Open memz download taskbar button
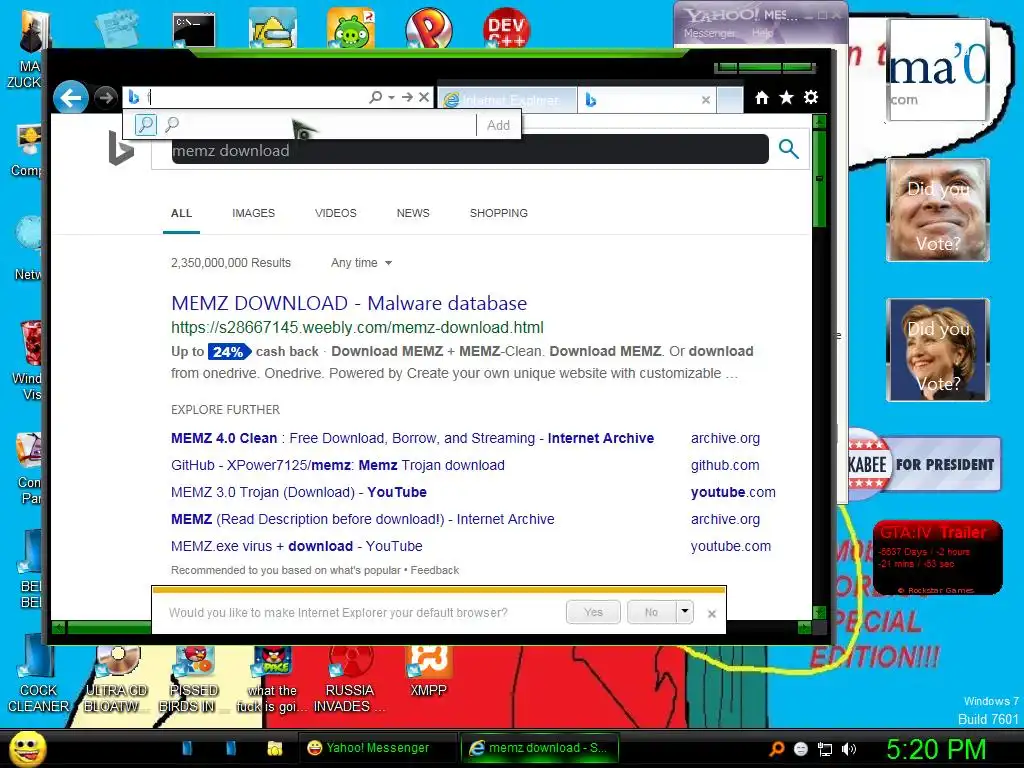 [x=539, y=748]
